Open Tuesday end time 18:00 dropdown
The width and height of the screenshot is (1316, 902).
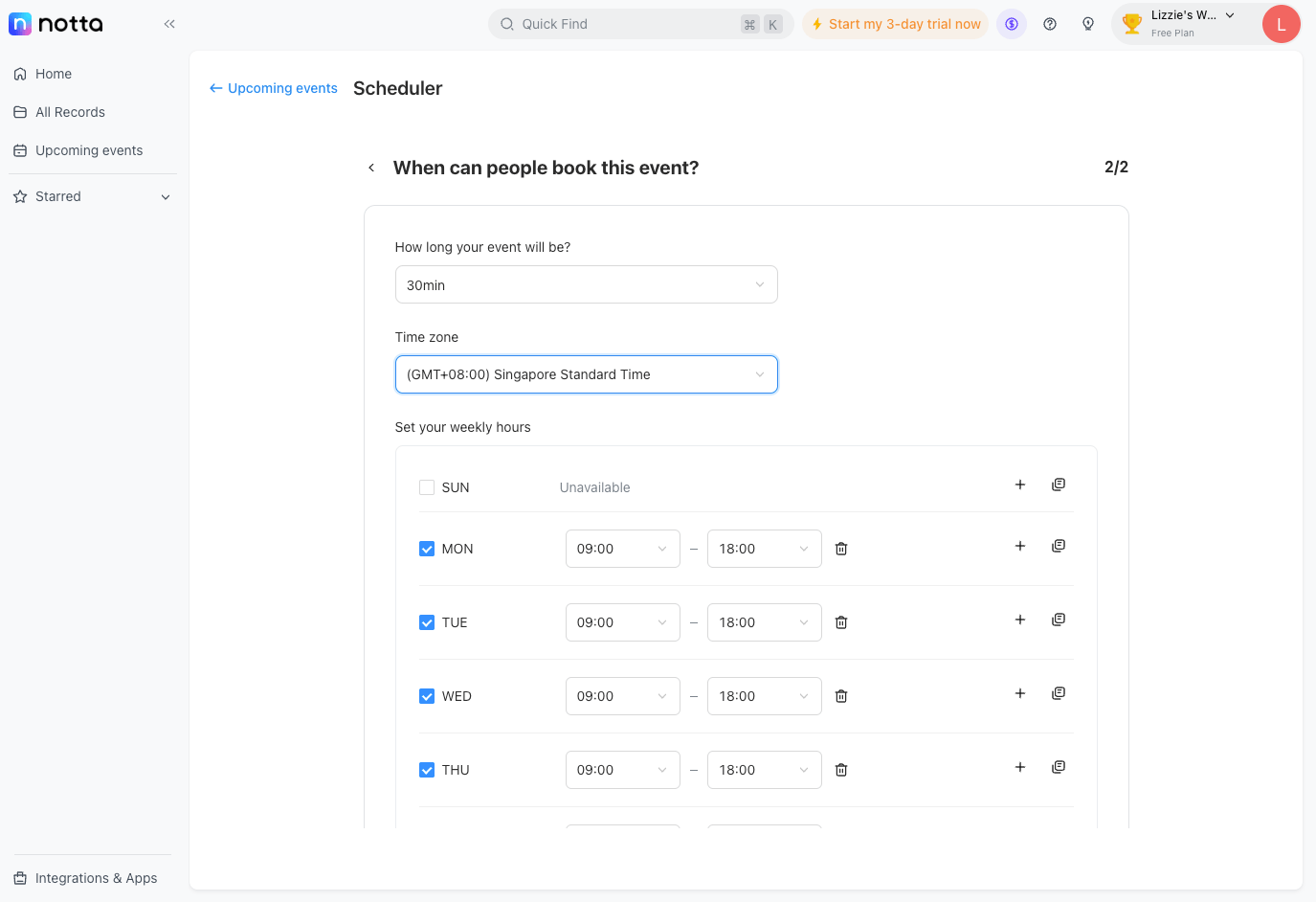click(764, 622)
